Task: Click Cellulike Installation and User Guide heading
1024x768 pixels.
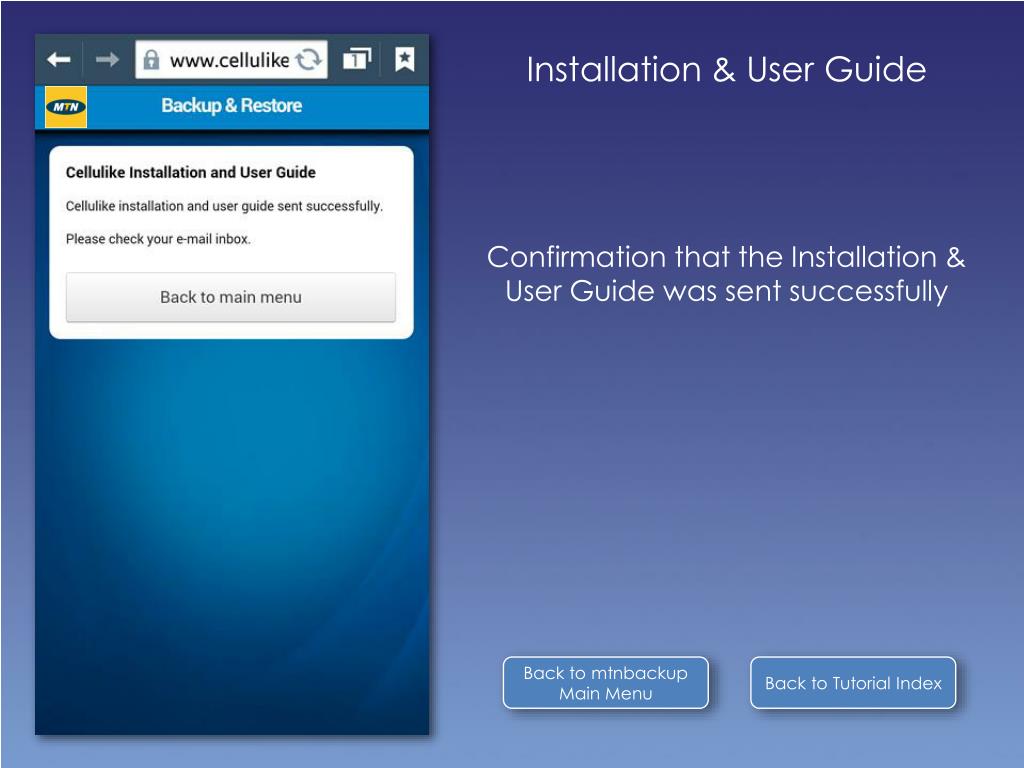Action: pyautogui.click(x=191, y=172)
